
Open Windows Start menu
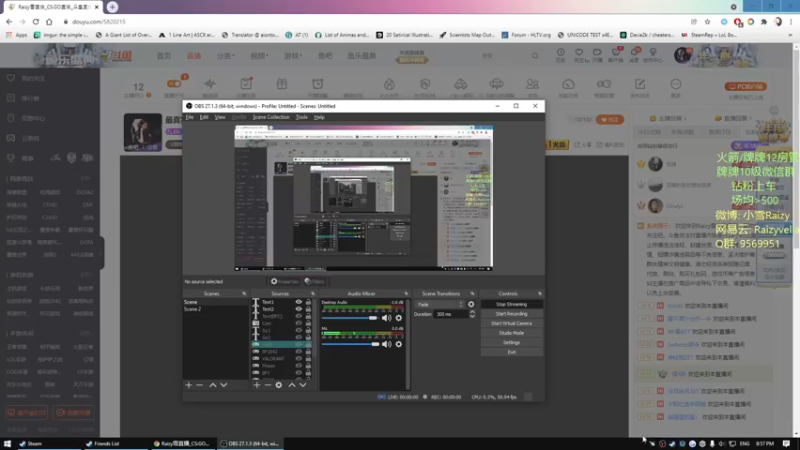coord(7,444)
